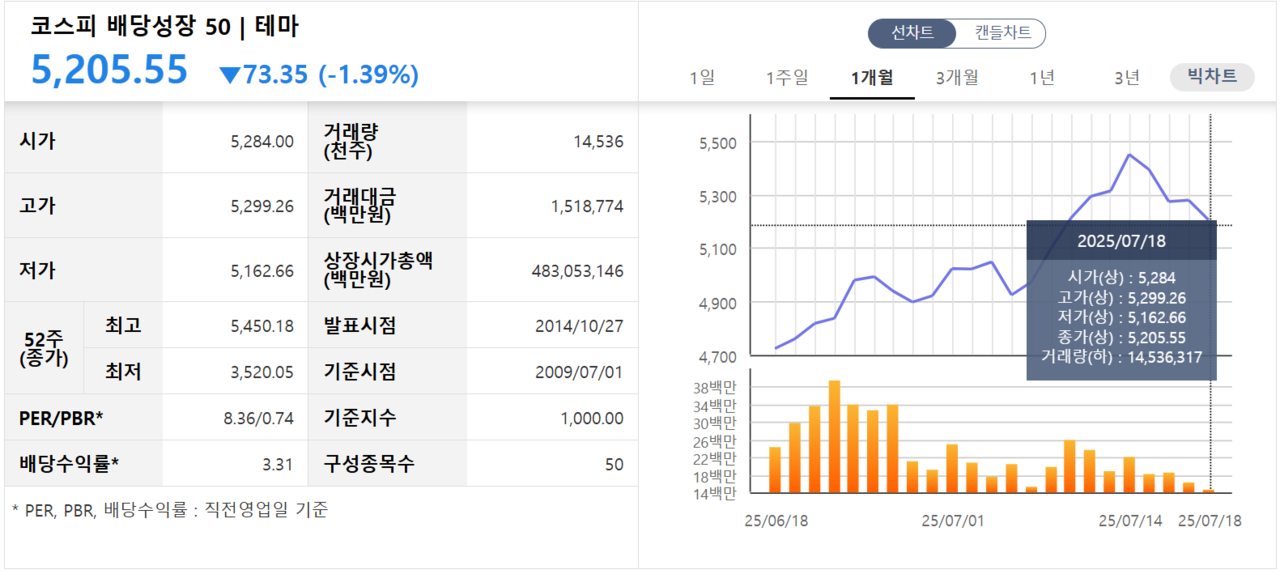Screen dimensions: 1280x574
Task: Select the 1년 period tab
Action: 1042,77
